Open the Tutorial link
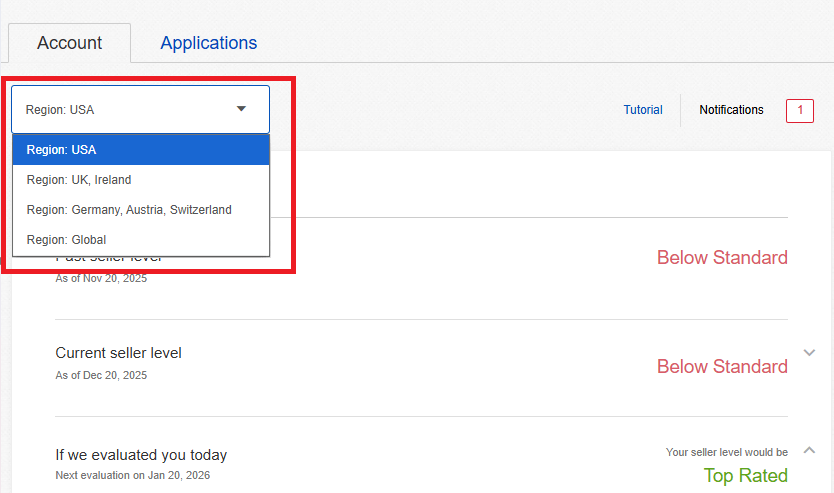Screen dimensions: 834x493 [x=643, y=110]
